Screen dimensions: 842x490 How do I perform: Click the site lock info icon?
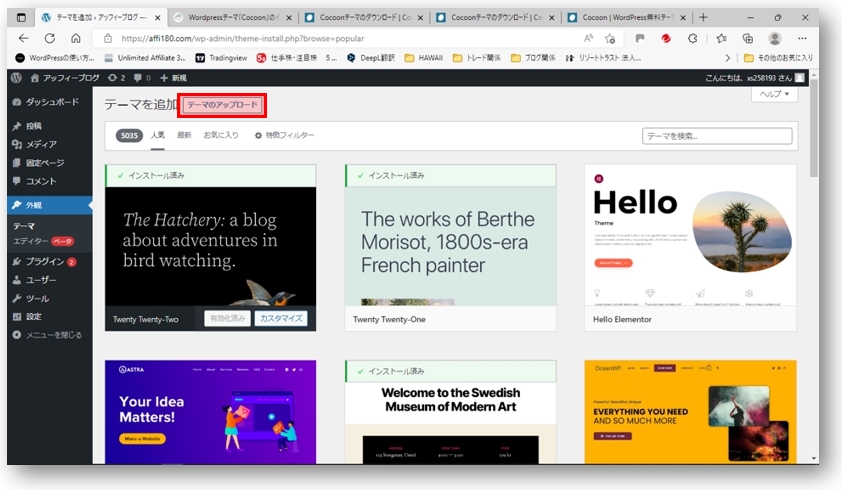(x=108, y=38)
